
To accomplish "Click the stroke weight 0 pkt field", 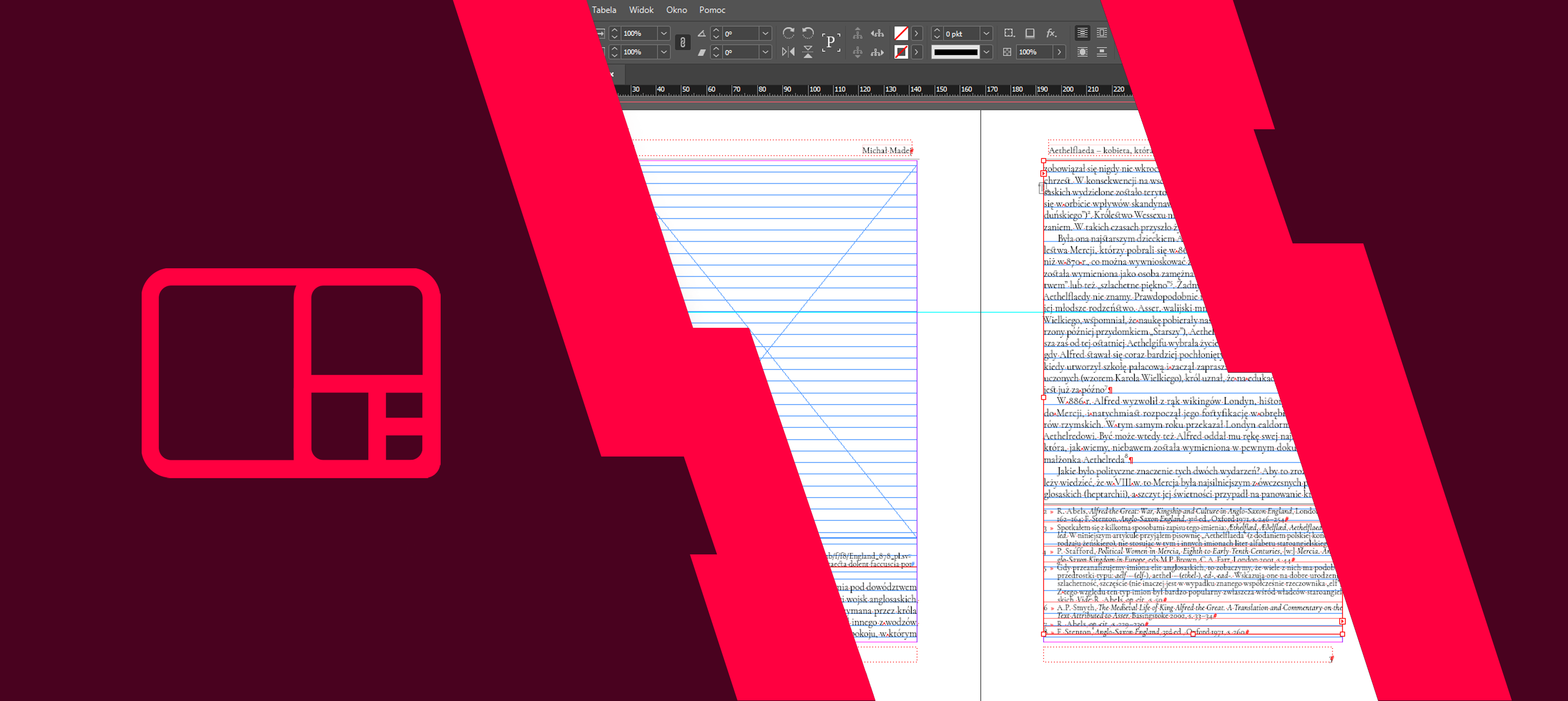I will (x=962, y=34).
